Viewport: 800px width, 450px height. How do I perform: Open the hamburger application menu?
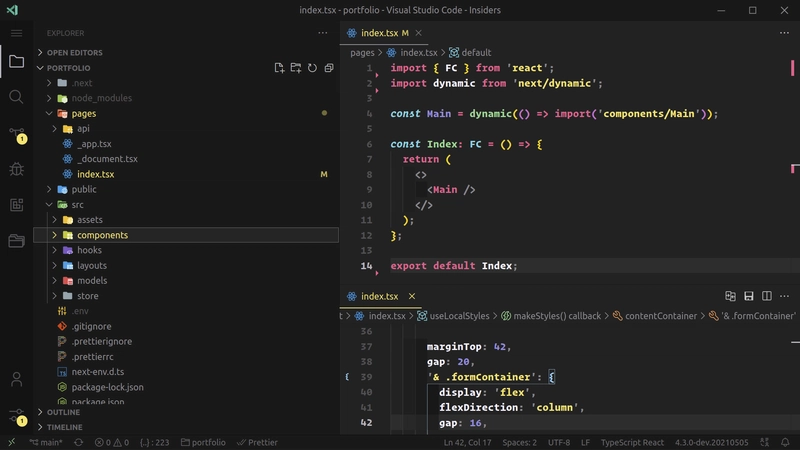16,33
